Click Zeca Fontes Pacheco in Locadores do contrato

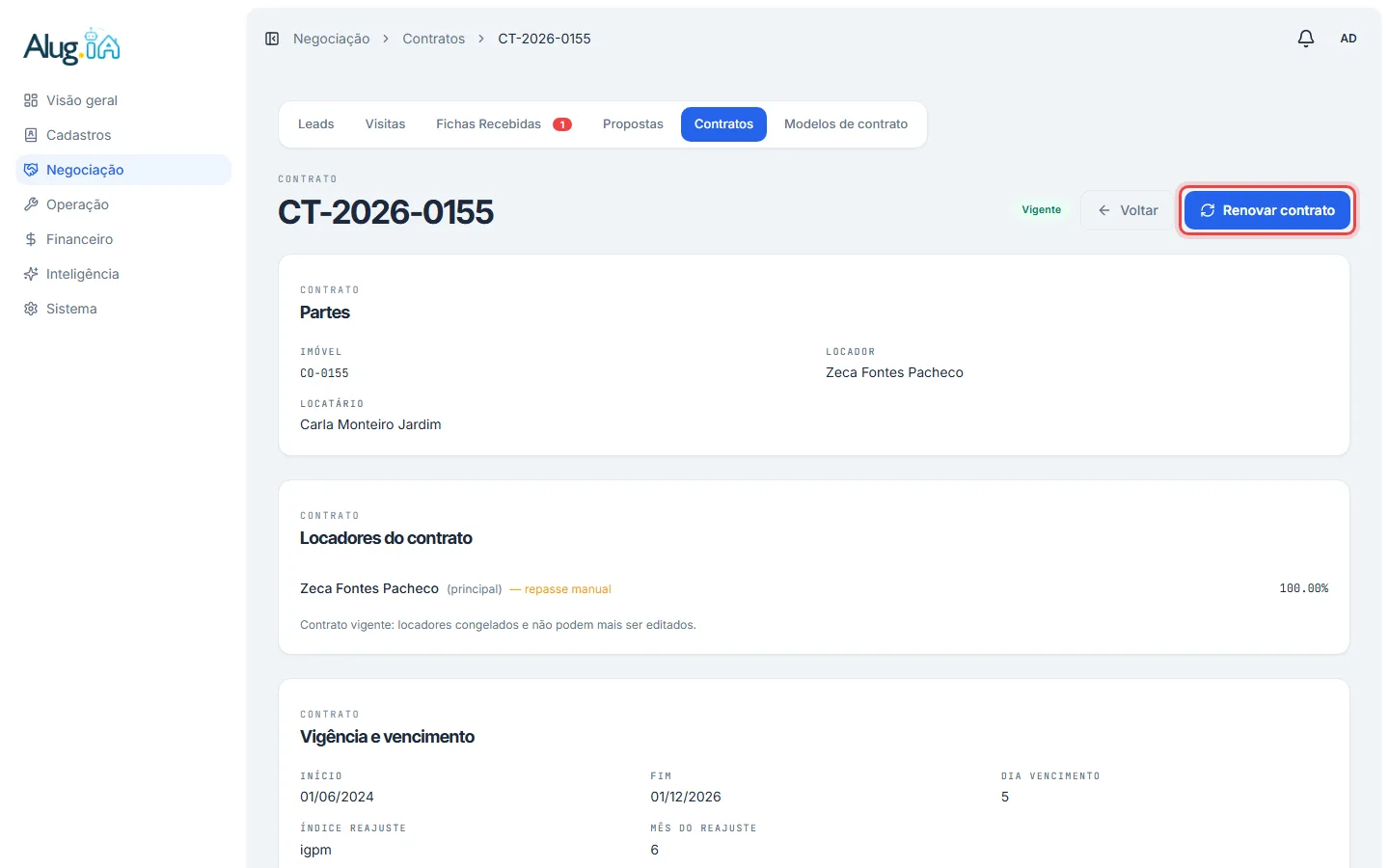pyautogui.click(x=369, y=588)
